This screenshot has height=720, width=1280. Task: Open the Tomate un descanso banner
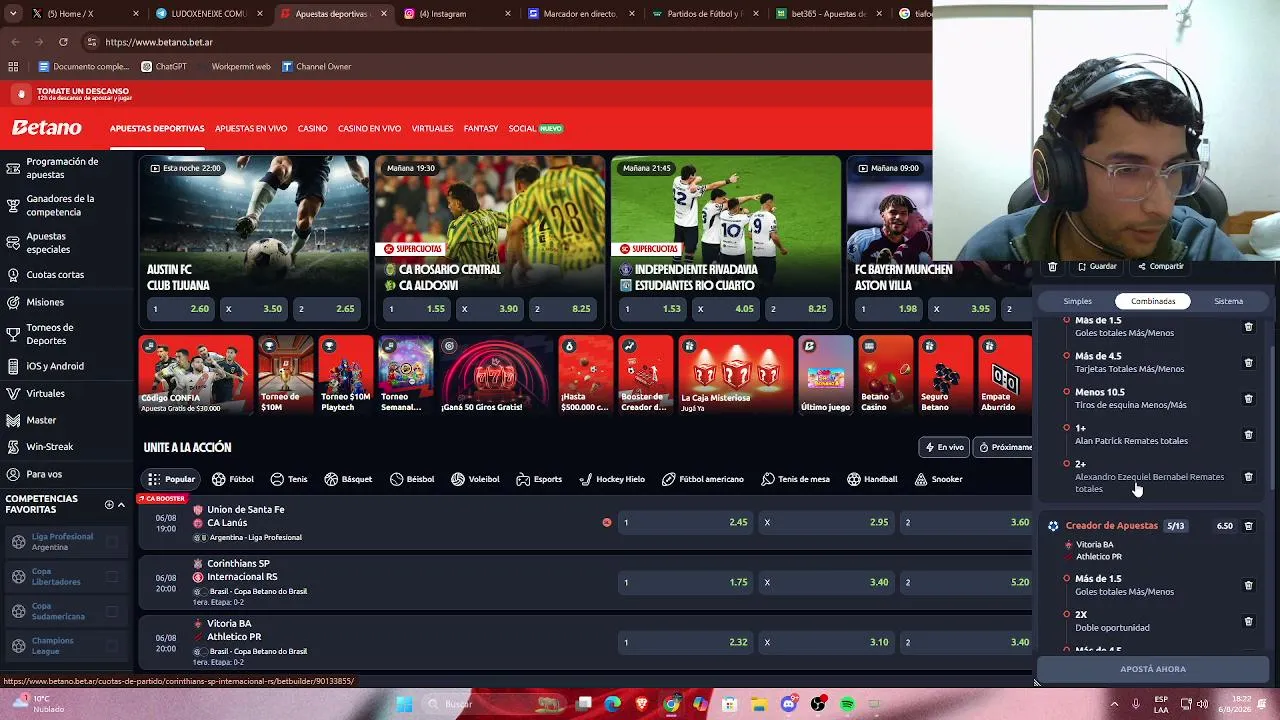pos(84,94)
